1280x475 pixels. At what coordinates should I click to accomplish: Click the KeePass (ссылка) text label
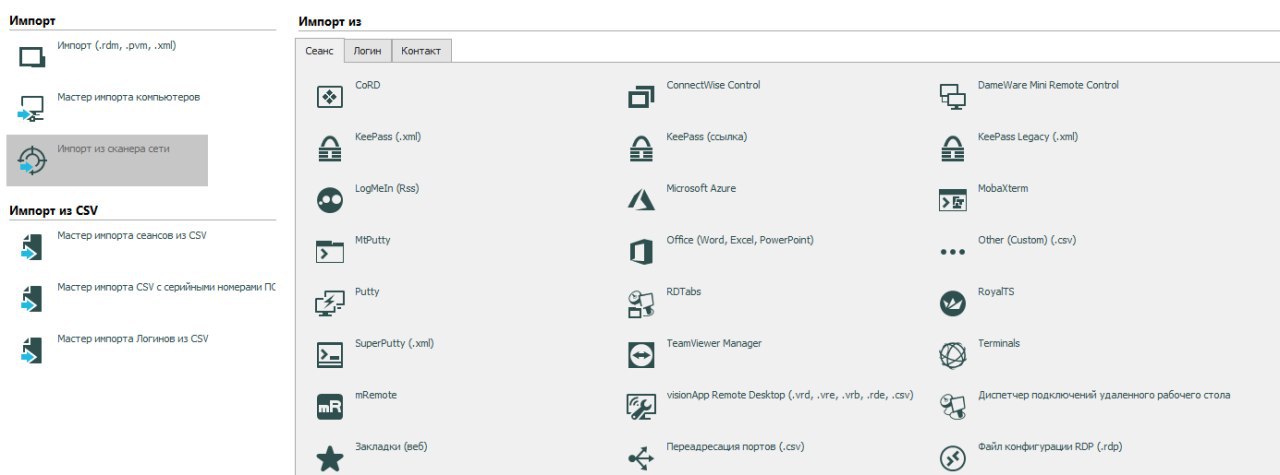tap(707, 137)
